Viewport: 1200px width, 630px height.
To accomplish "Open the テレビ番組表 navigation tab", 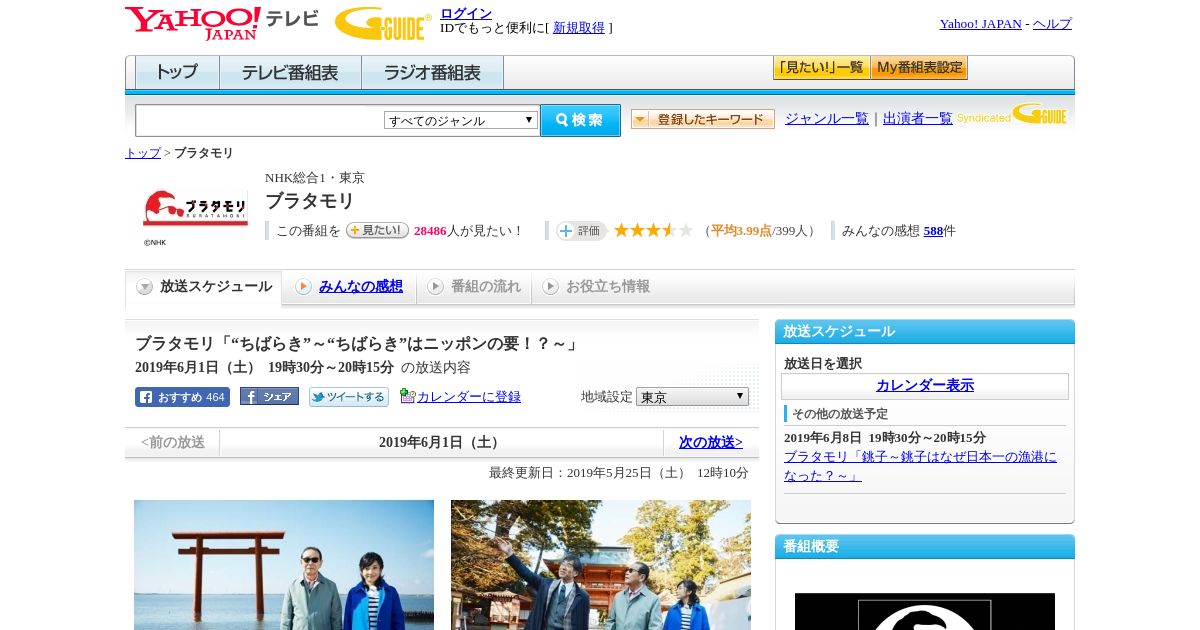I will tap(290, 73).
